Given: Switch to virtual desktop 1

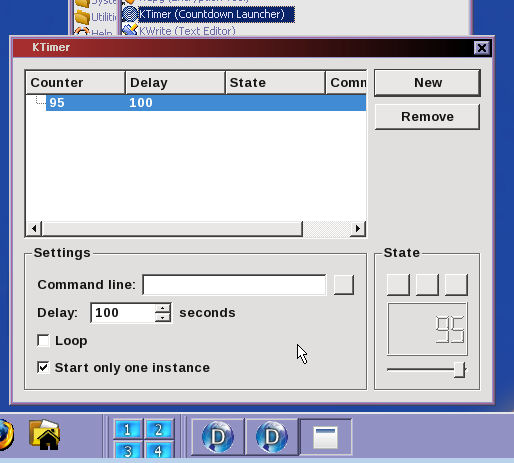Looking at the screenshot, I should (128, 430).
